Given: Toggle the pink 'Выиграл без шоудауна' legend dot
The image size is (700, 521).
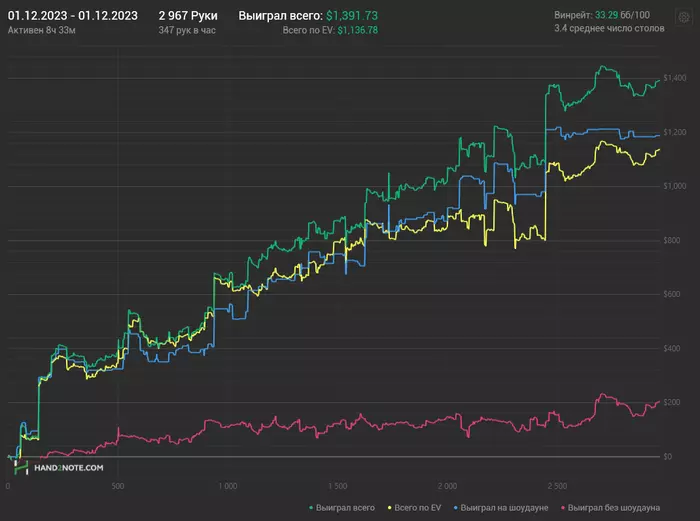Looking at the screenshot, I should click(563, 508).
